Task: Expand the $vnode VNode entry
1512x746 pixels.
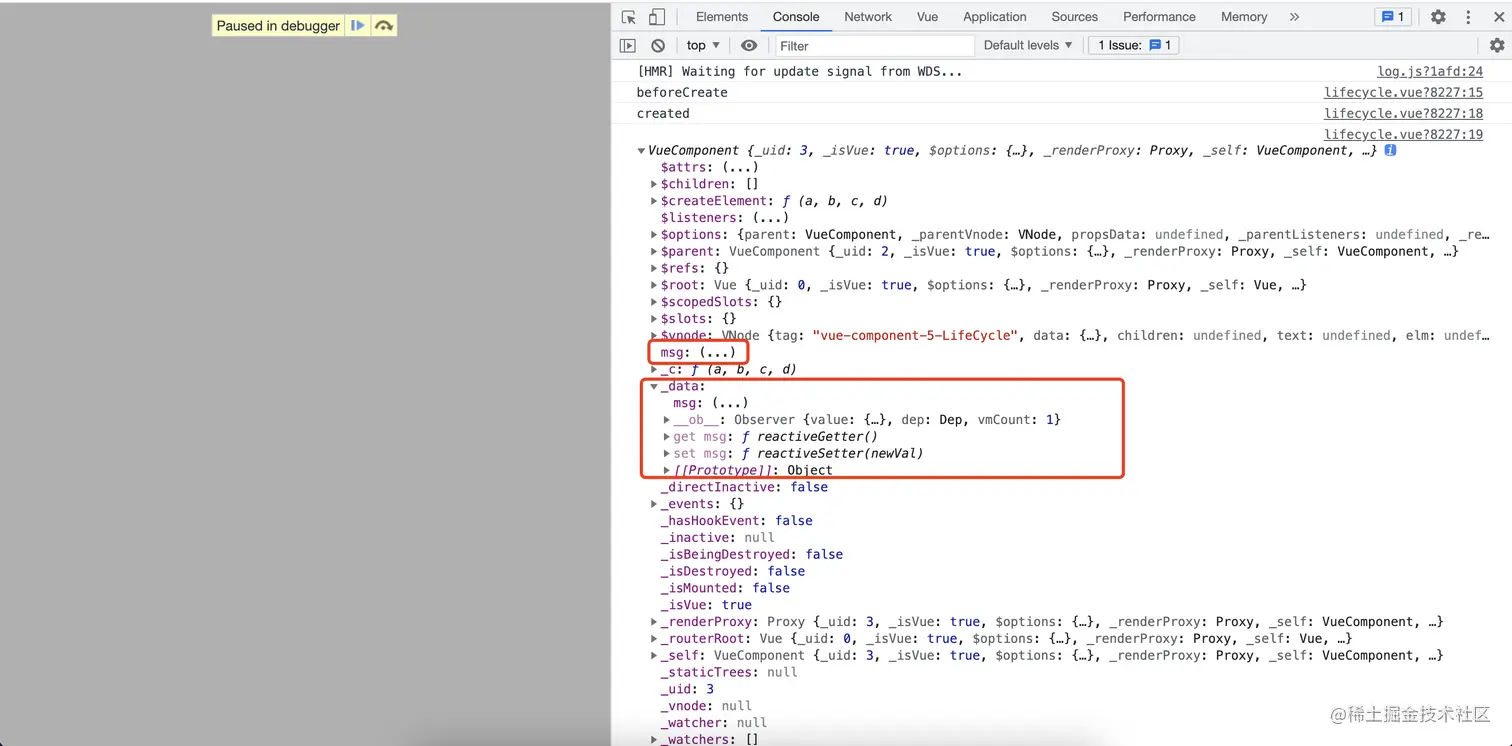Action: coord(654,336)
